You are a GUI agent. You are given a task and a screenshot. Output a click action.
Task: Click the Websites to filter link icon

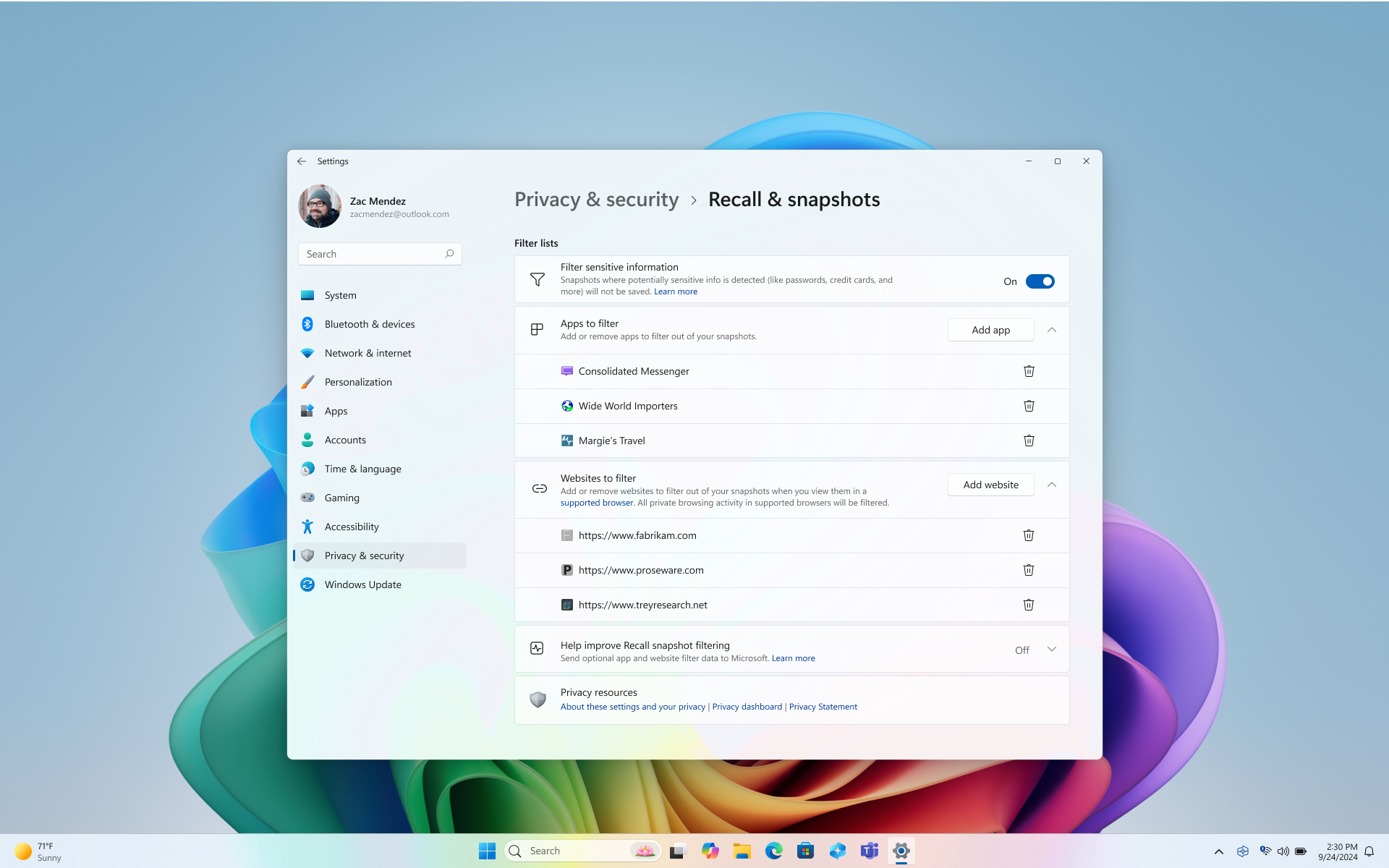[540, 487]
